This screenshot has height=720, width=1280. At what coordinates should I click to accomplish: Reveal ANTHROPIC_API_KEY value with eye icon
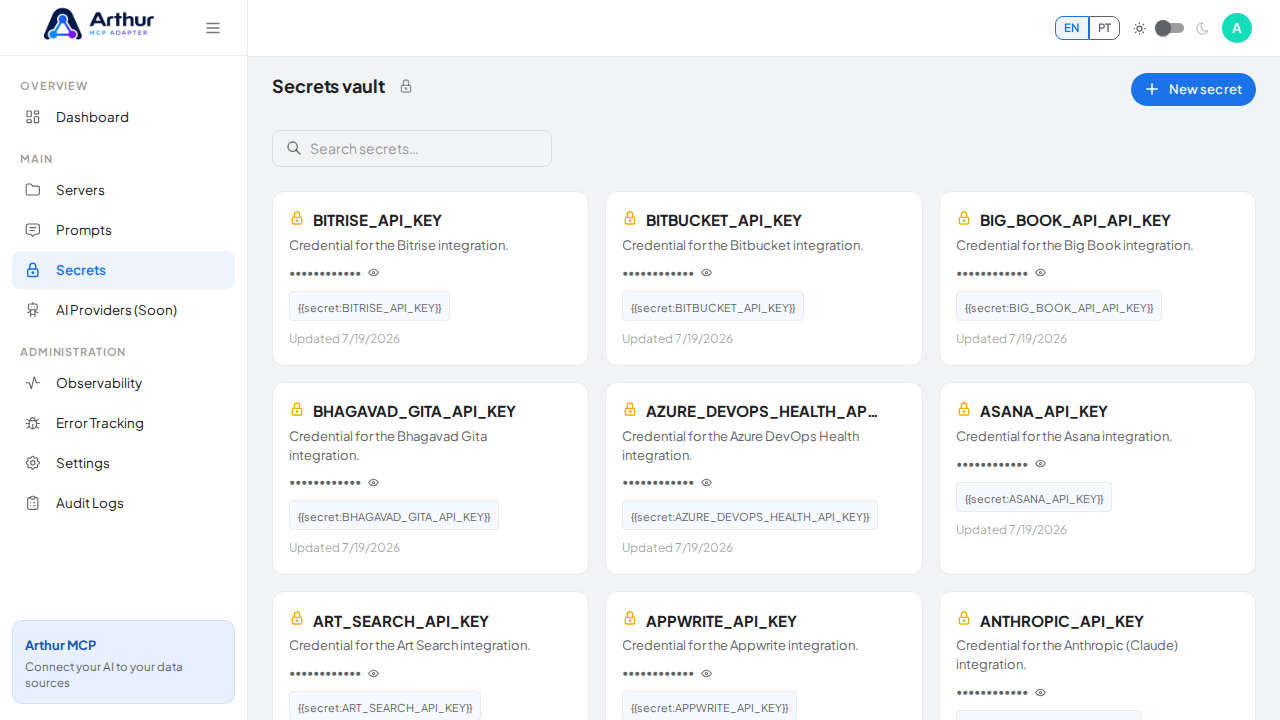pos(1041,693)
